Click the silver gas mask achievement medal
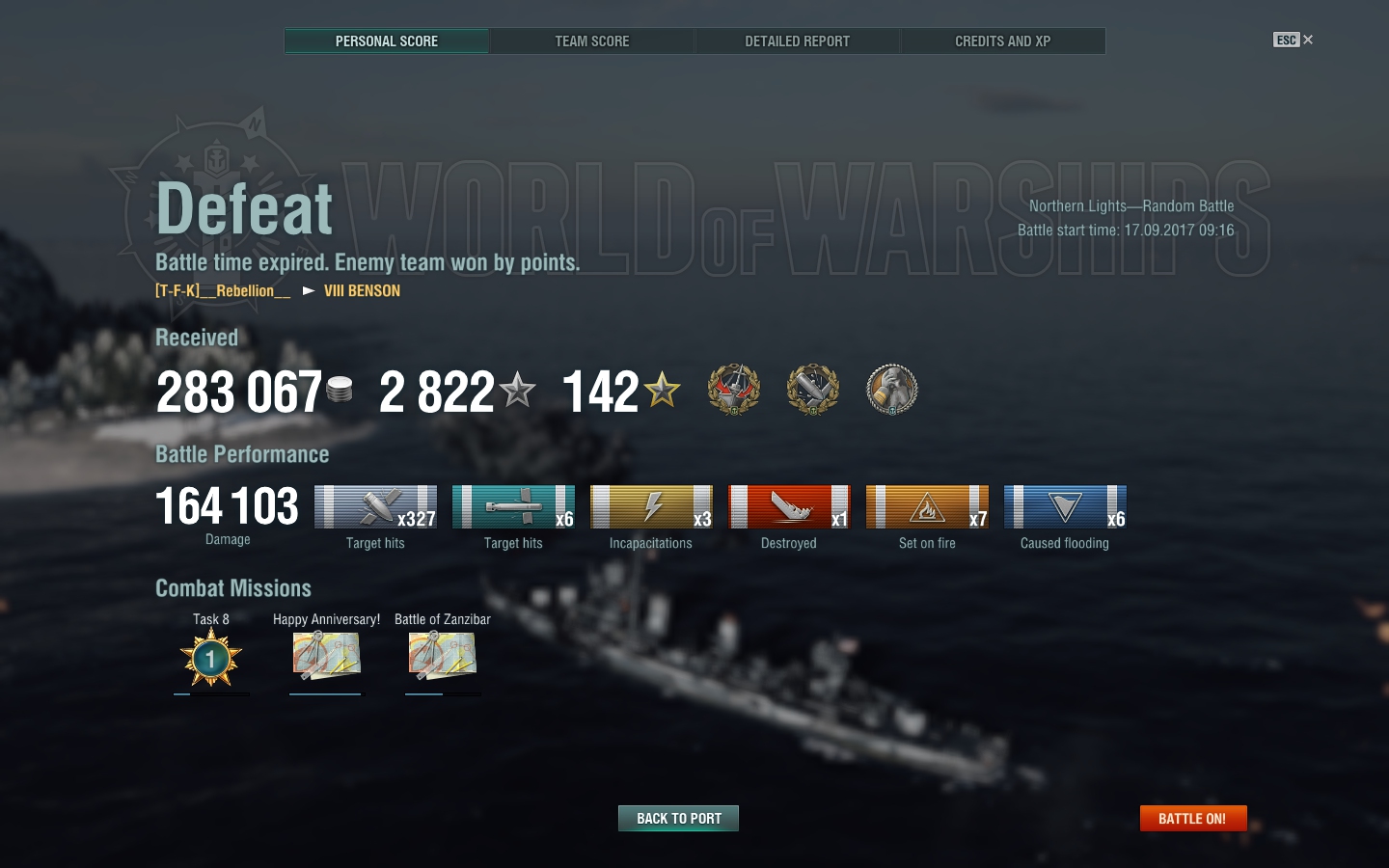 click(x=892, y=390)
